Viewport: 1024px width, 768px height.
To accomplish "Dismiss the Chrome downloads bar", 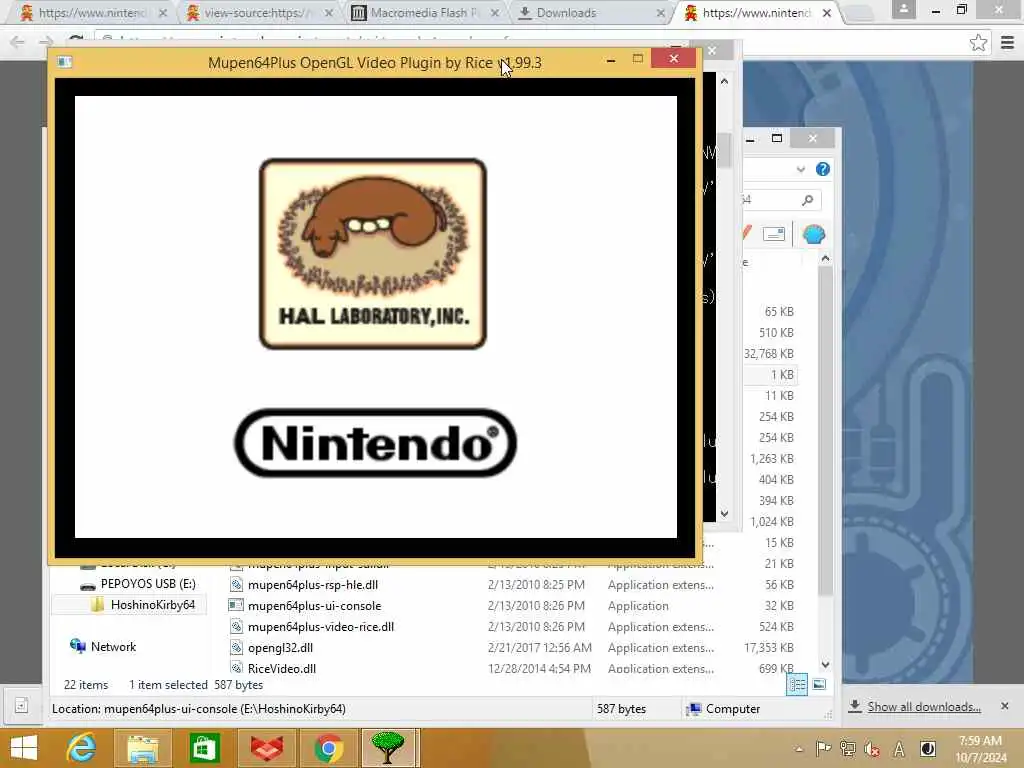I will 1004,706.
